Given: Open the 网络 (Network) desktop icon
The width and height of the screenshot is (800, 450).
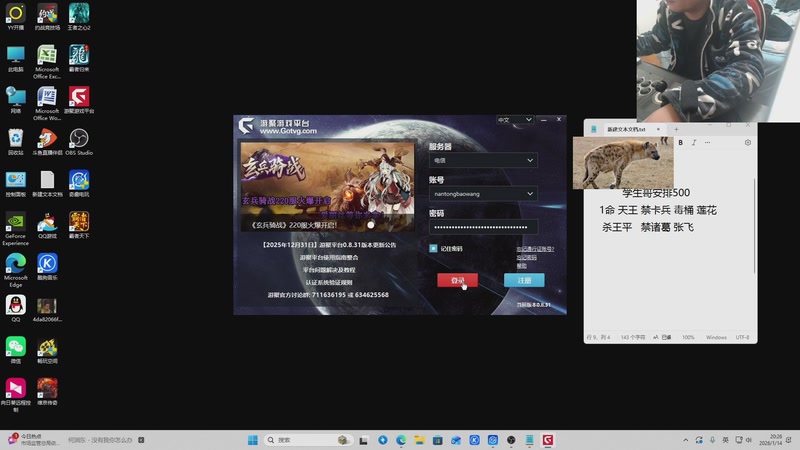Looking at the screenshot, I should [16, 100].
